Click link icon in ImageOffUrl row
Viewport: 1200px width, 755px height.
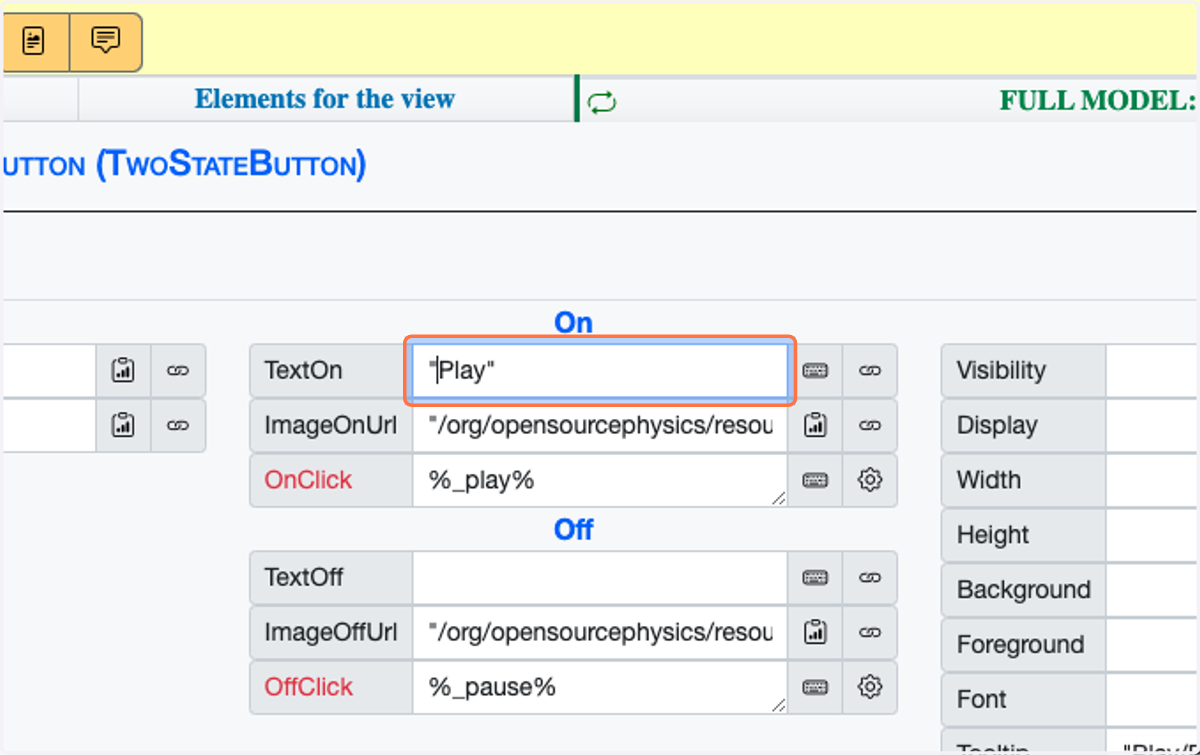pos(870,633)
